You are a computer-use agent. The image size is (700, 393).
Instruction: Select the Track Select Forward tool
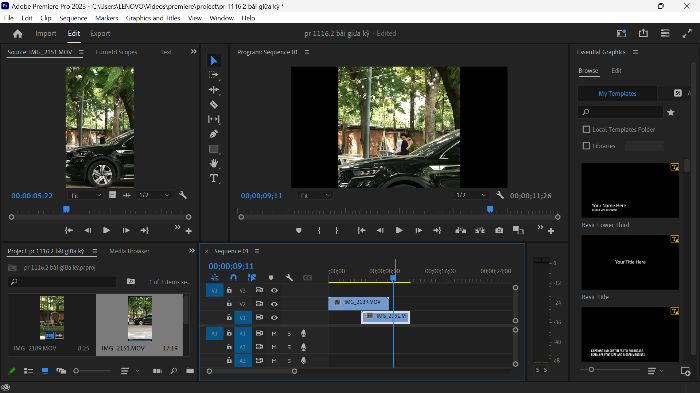214,75
